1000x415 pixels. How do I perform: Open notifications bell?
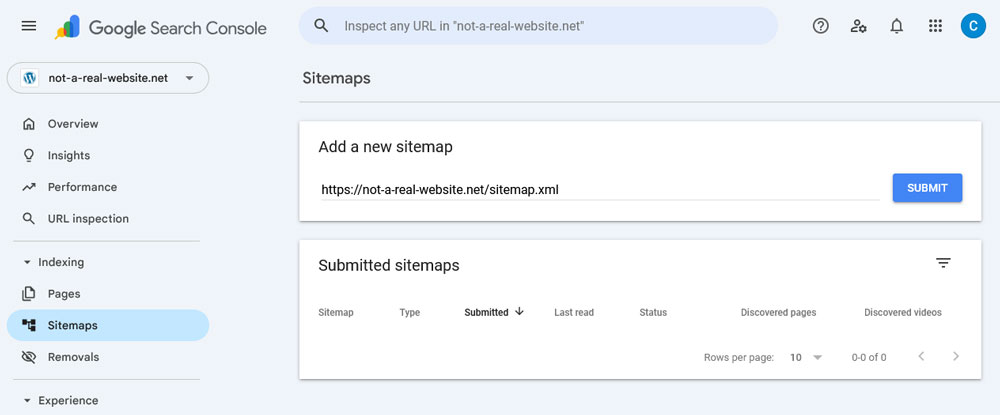click(897, 26)
